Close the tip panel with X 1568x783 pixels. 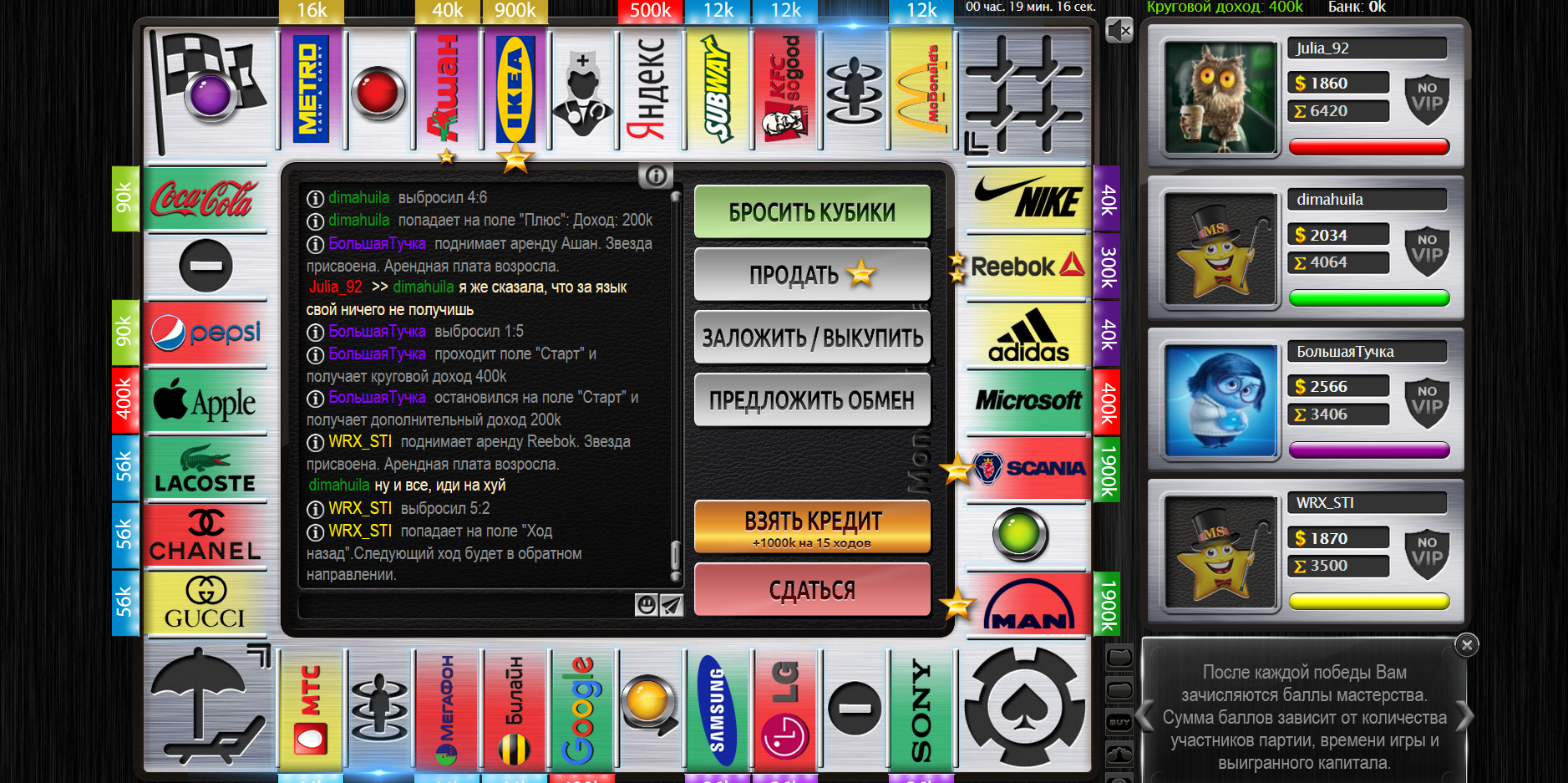(x=1467, y=644)
